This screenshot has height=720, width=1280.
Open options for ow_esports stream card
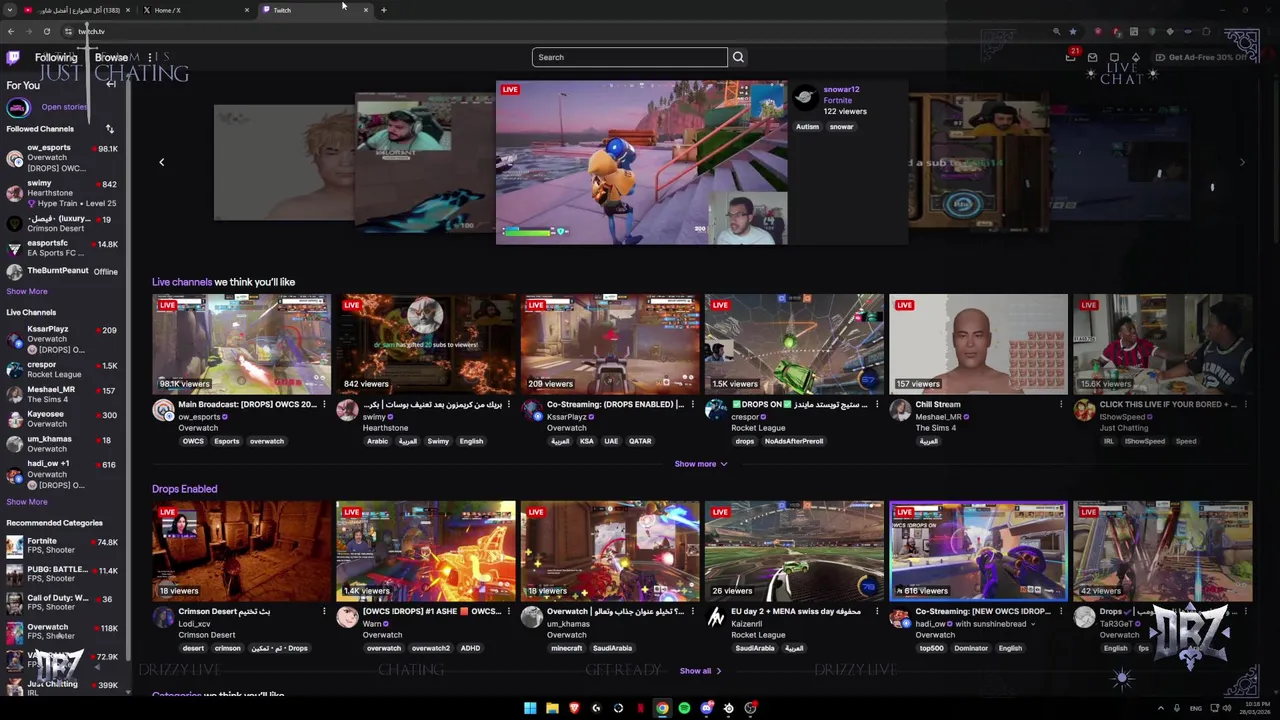324,405
